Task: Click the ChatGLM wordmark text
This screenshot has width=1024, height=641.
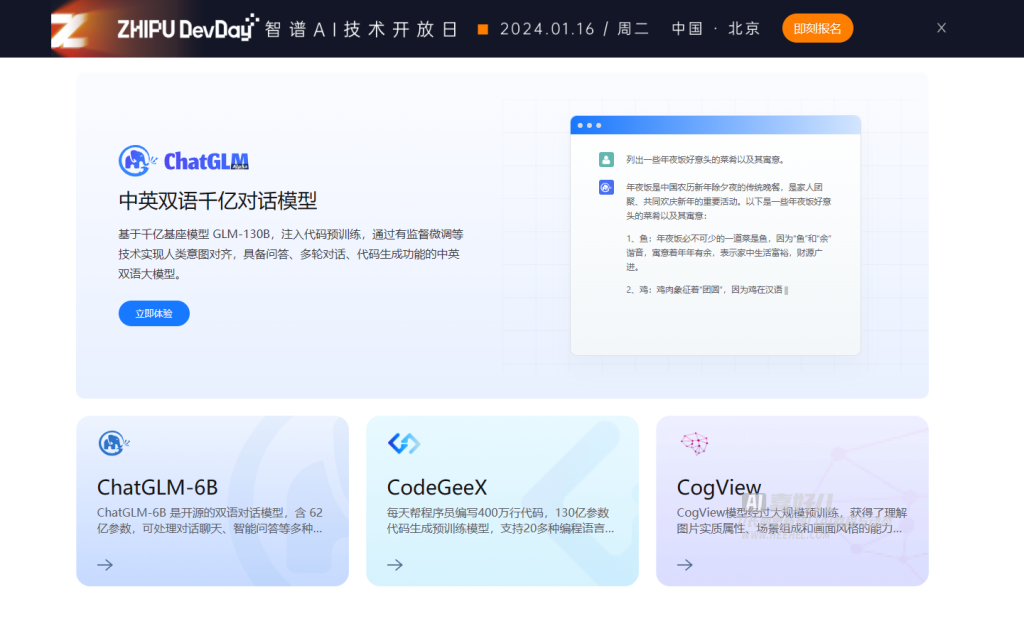Action: coord(206,161)
